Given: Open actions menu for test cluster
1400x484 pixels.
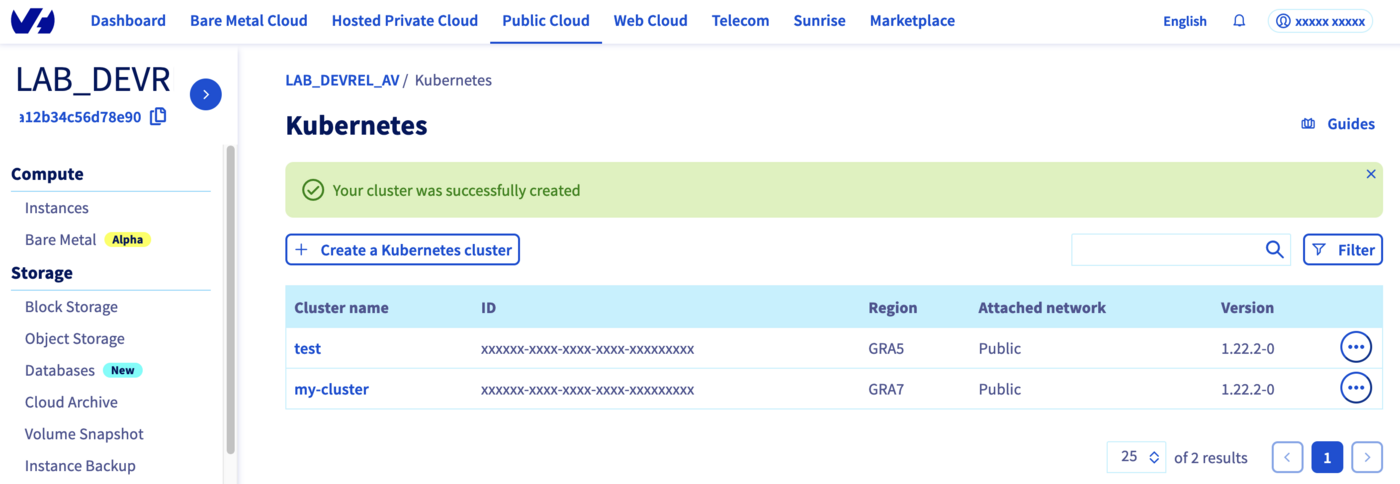Looking at the screenshot, I should coord(1356,348).
